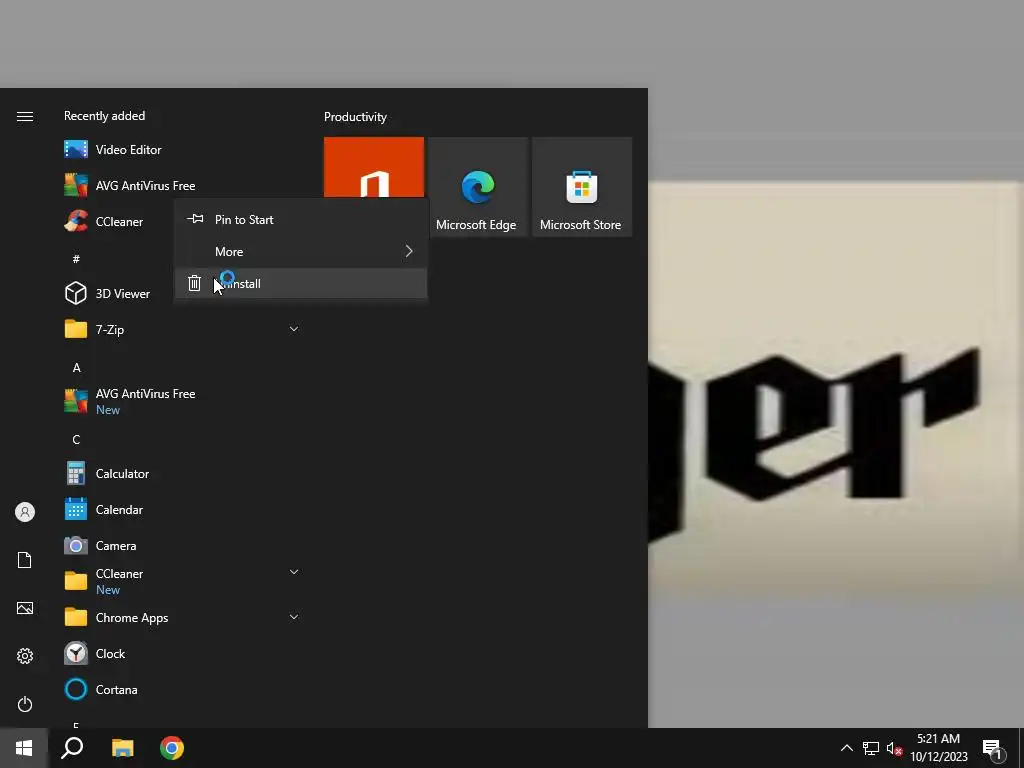Click the 'A' letter header

click(76, 368)
